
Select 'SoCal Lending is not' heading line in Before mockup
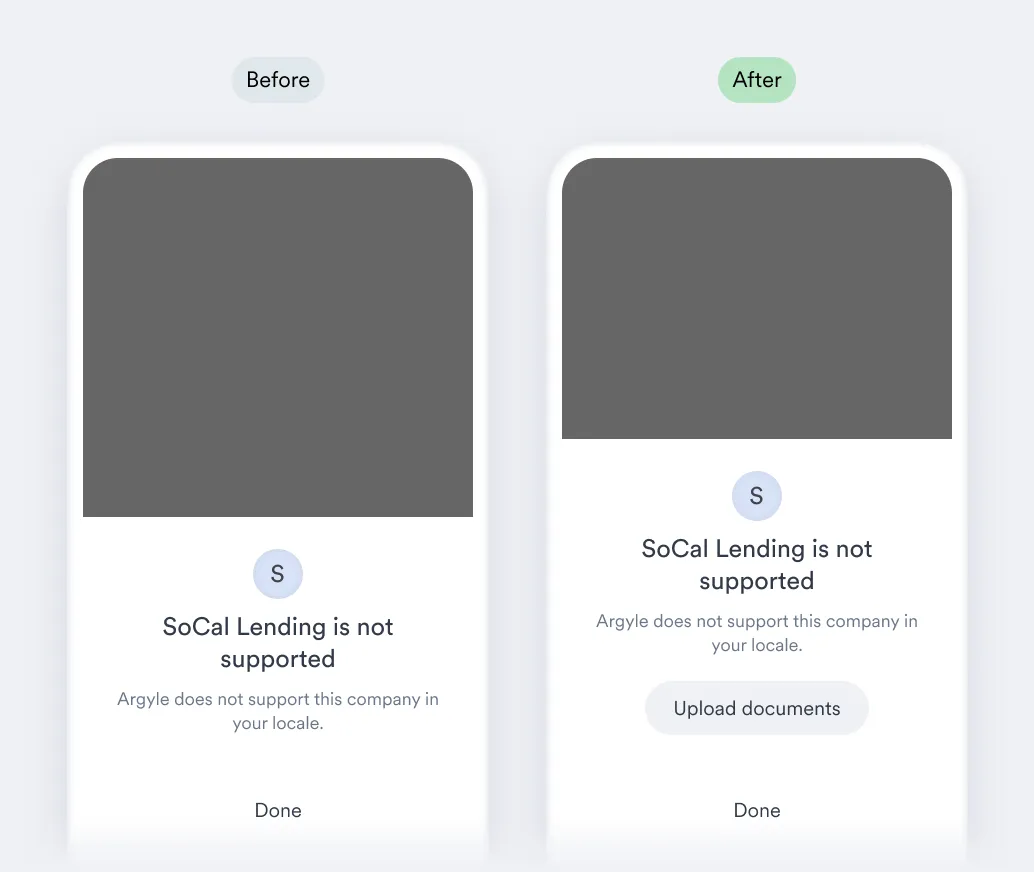pos(278,627)
